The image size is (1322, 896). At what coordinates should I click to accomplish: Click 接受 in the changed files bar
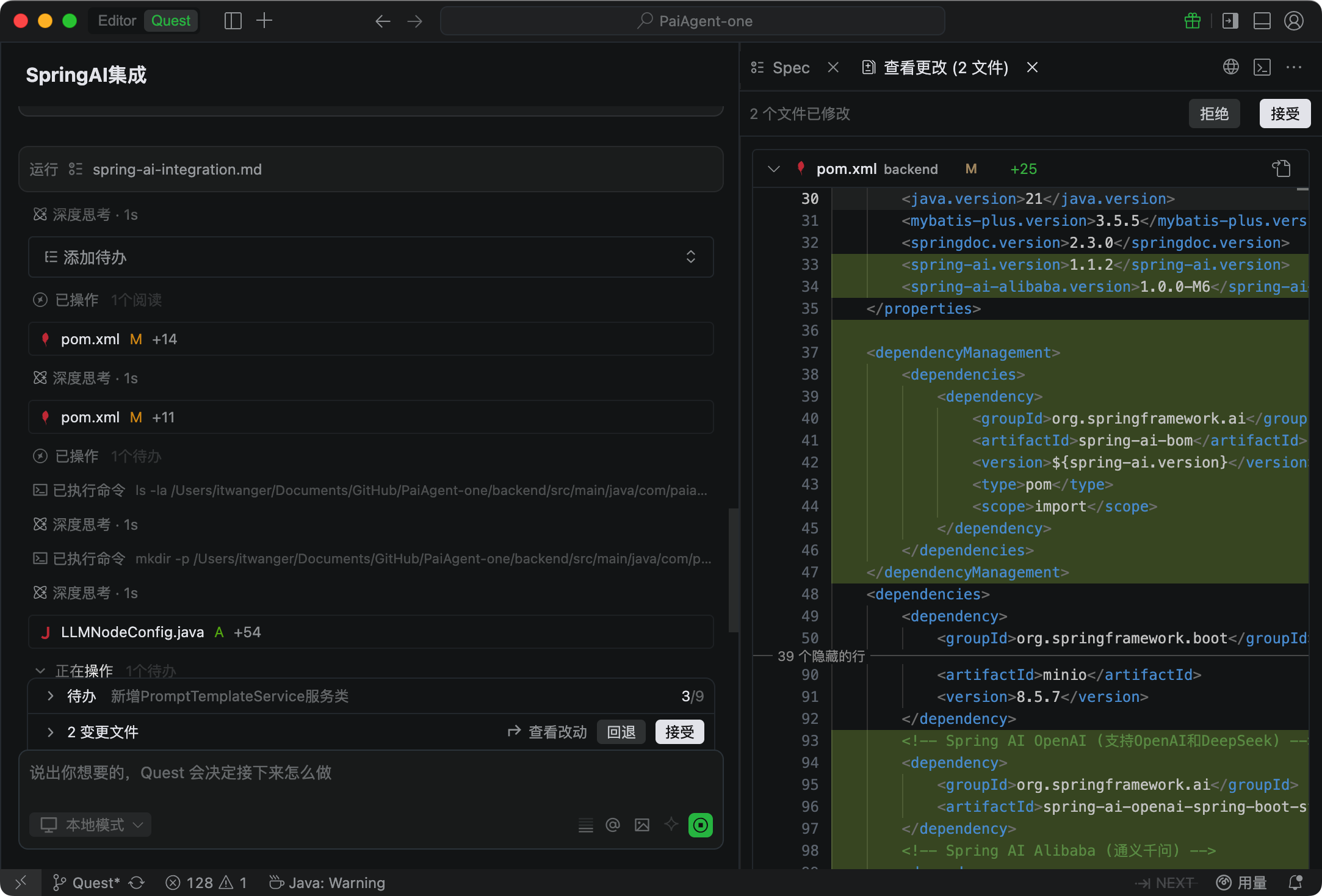pyautogui.click(x=679, y=732)
